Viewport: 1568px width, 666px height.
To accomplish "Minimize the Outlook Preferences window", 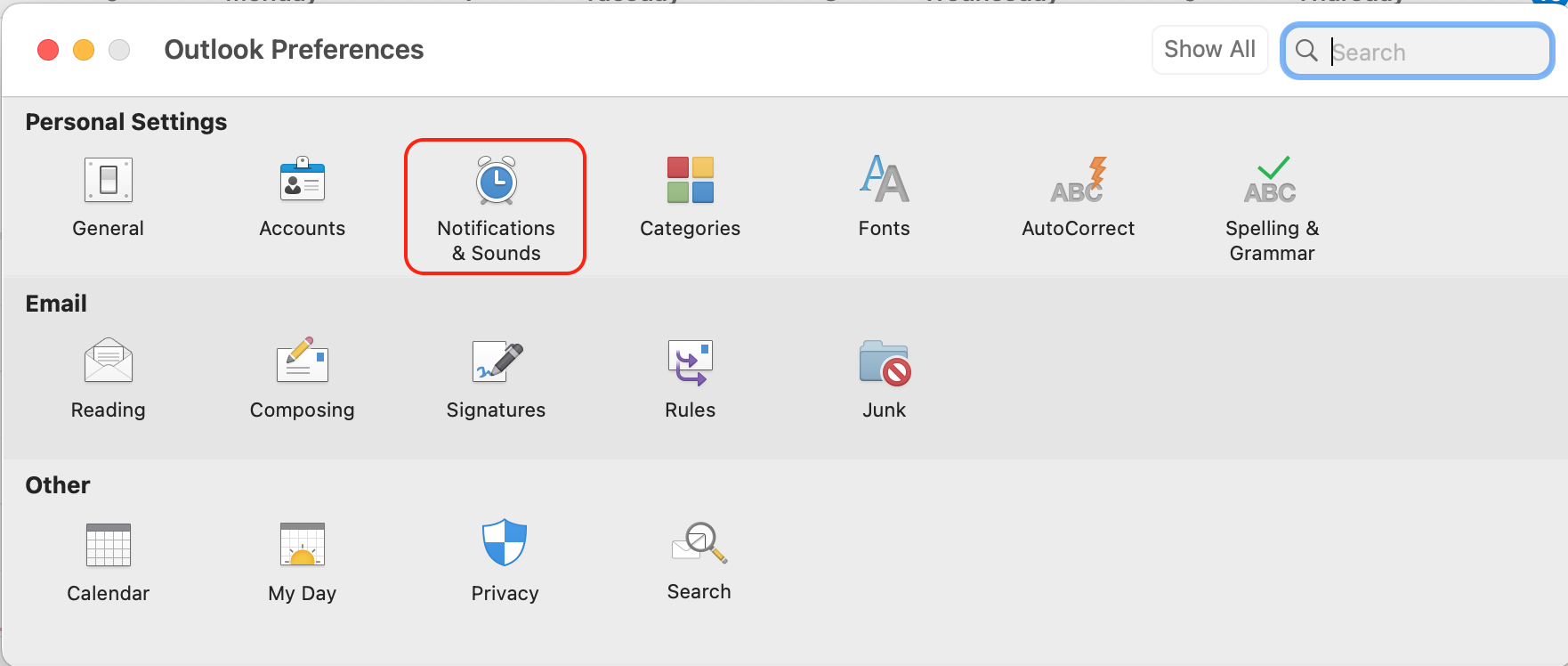I will [x=84, y=50].
